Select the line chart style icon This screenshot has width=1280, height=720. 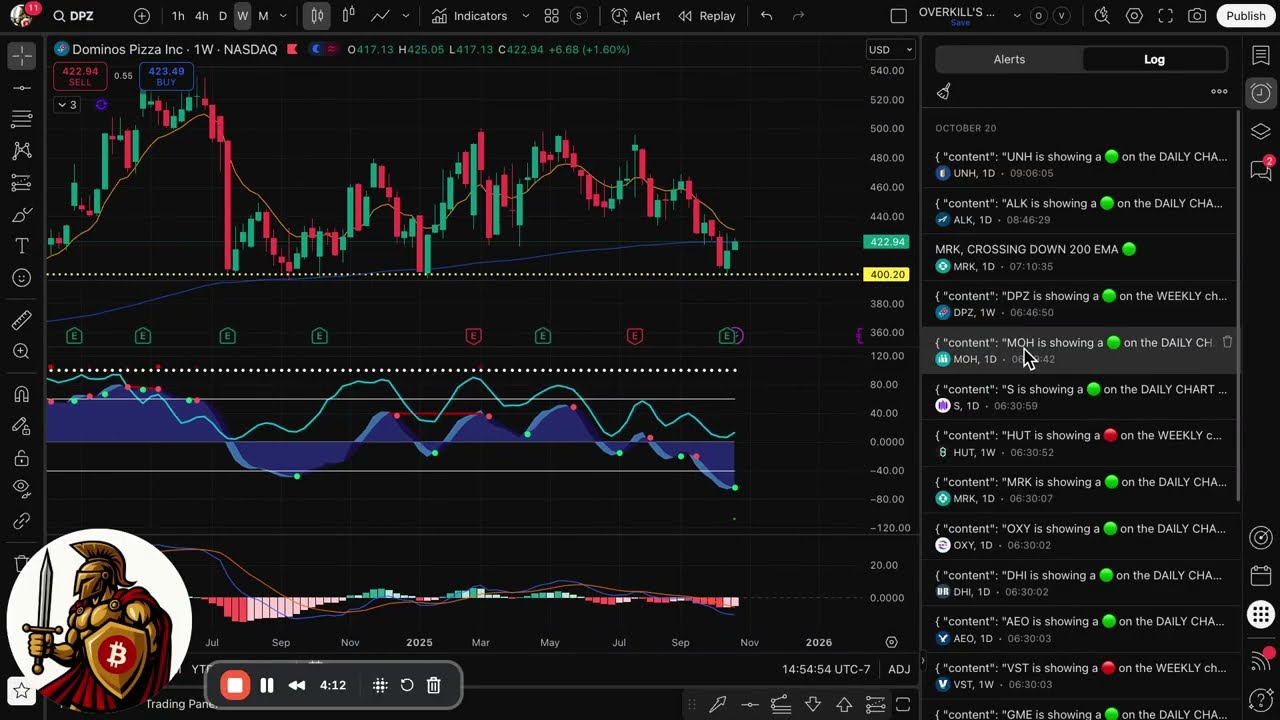[x=380, y=16]
